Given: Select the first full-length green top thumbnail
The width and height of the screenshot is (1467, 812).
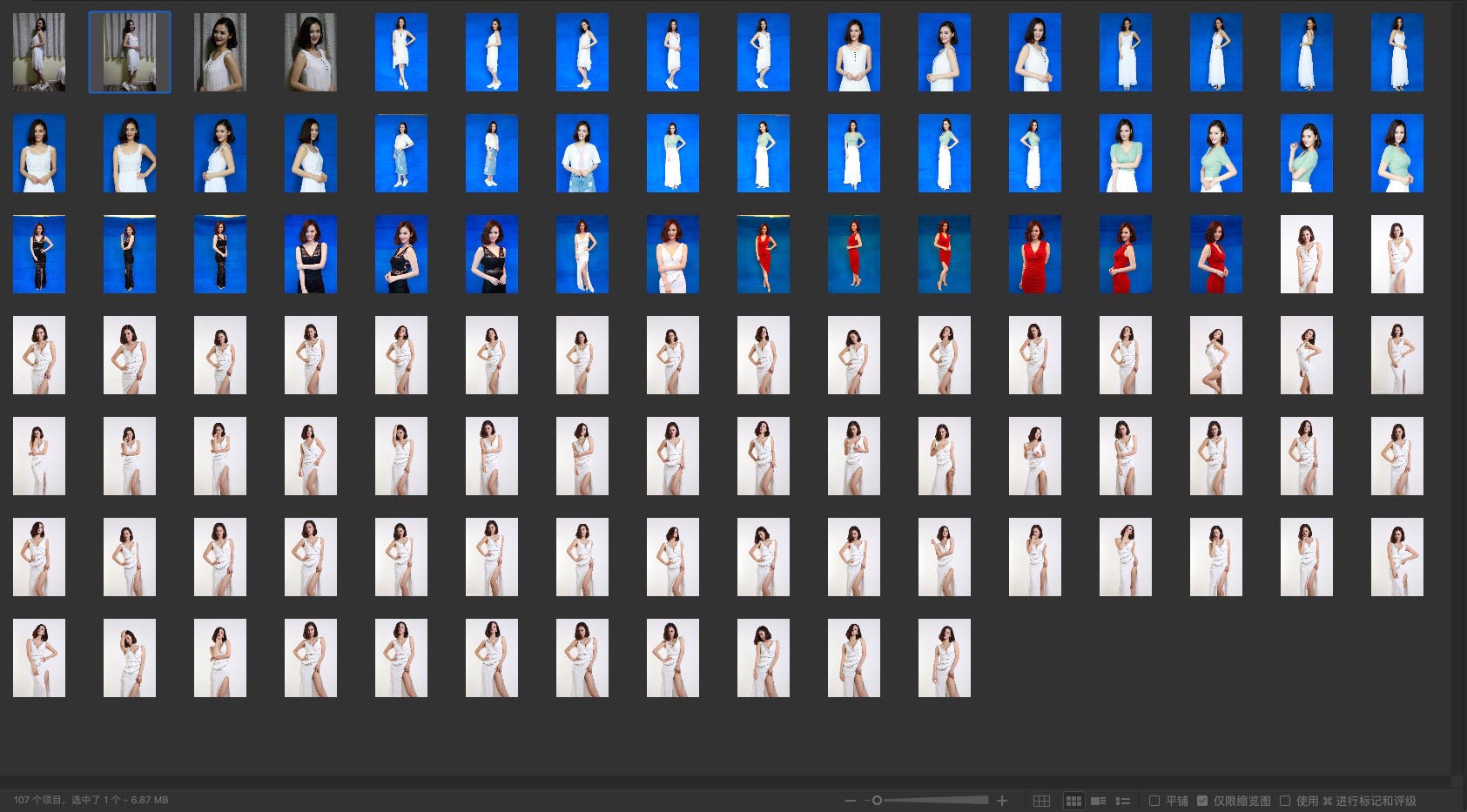Looking at the screenshot, I should tap(673, 153).
